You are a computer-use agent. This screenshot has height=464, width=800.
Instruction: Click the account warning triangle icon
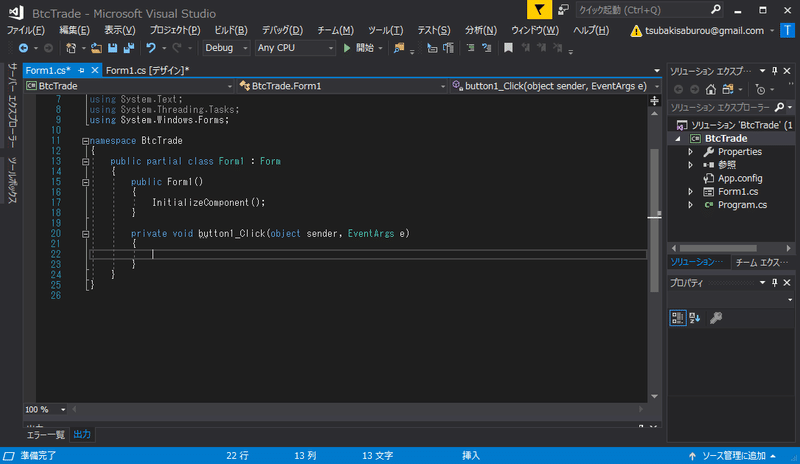click(x=636, y=31)
